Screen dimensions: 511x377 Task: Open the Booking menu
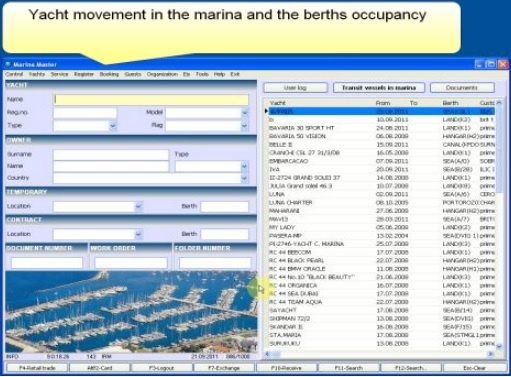[109, 74]
